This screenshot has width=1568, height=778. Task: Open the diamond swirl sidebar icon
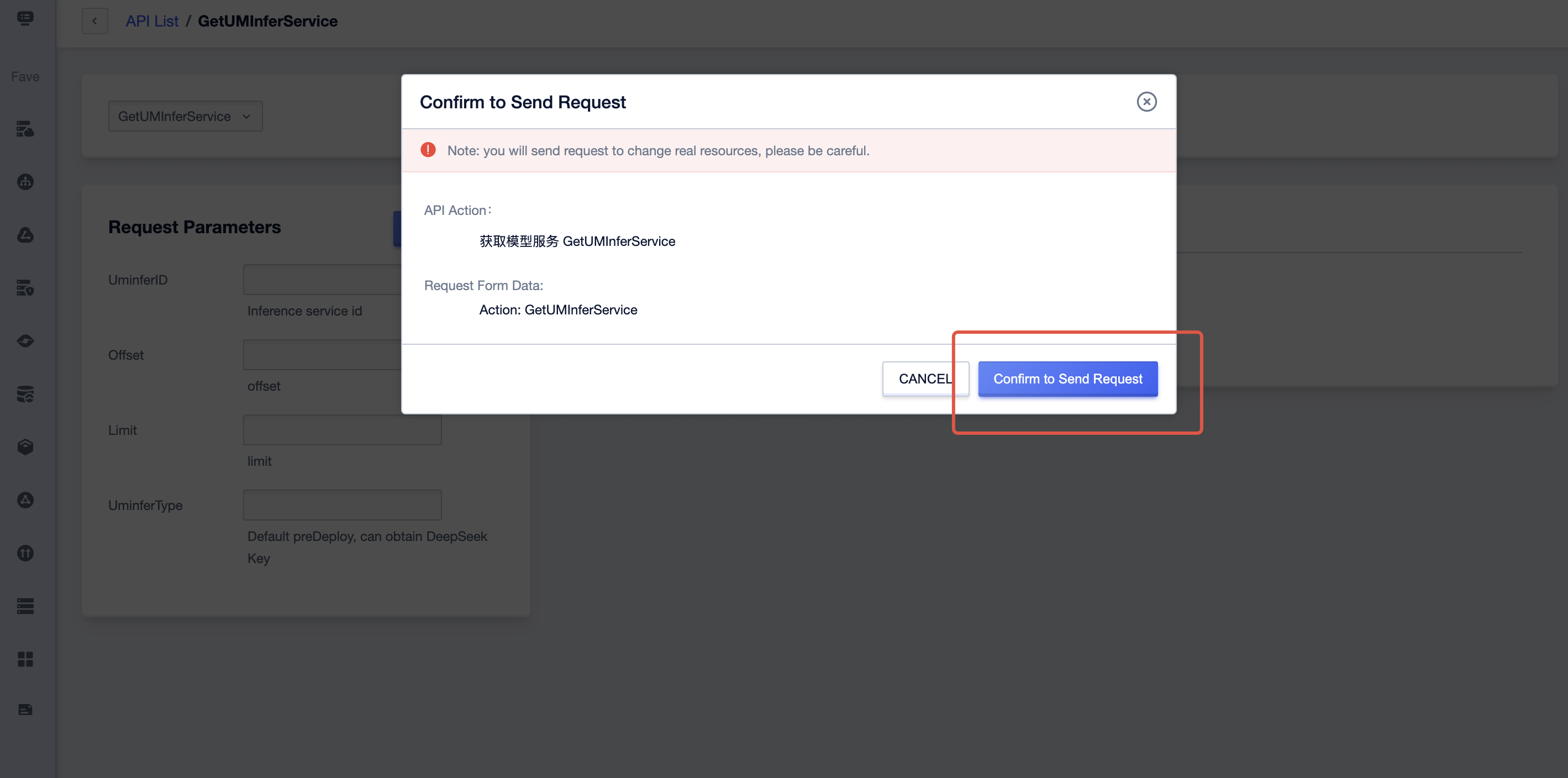click(25, 341)
